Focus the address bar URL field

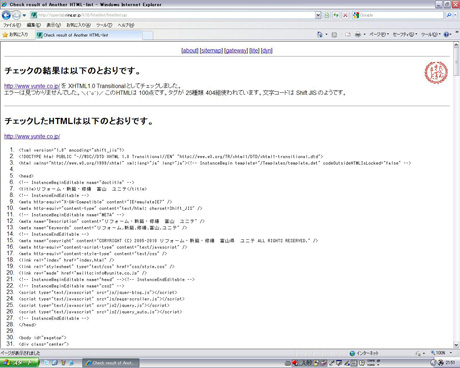[172, 15]
